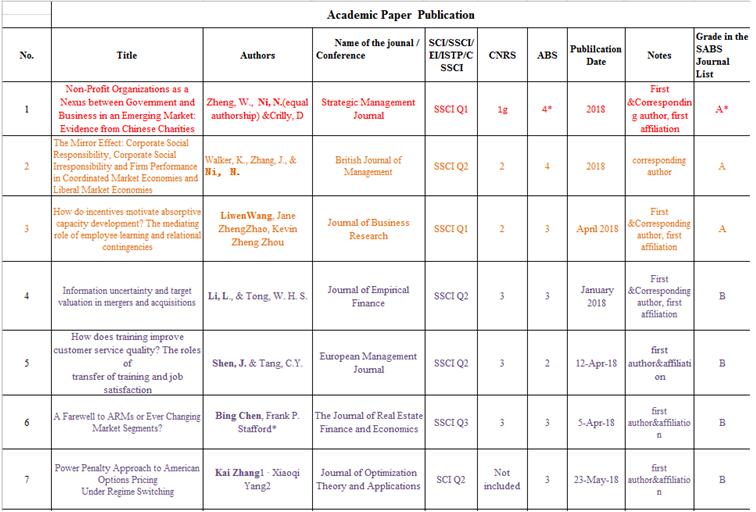Click the 'Grade in the SABS Journal List' header
This screenshot has width=756, height=512.
coord(721,56)
